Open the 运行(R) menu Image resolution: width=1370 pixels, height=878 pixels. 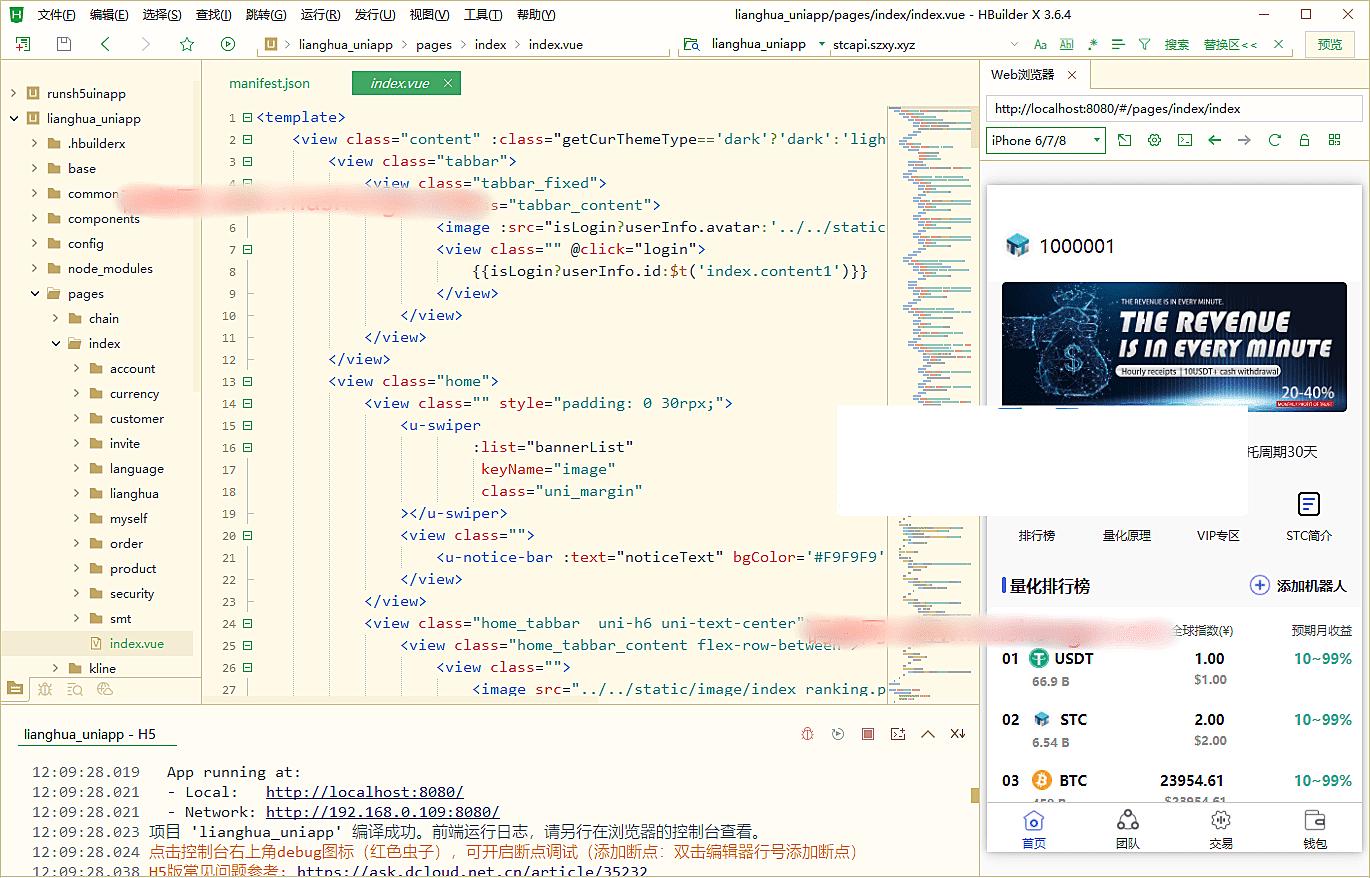(x=319, y=15)
